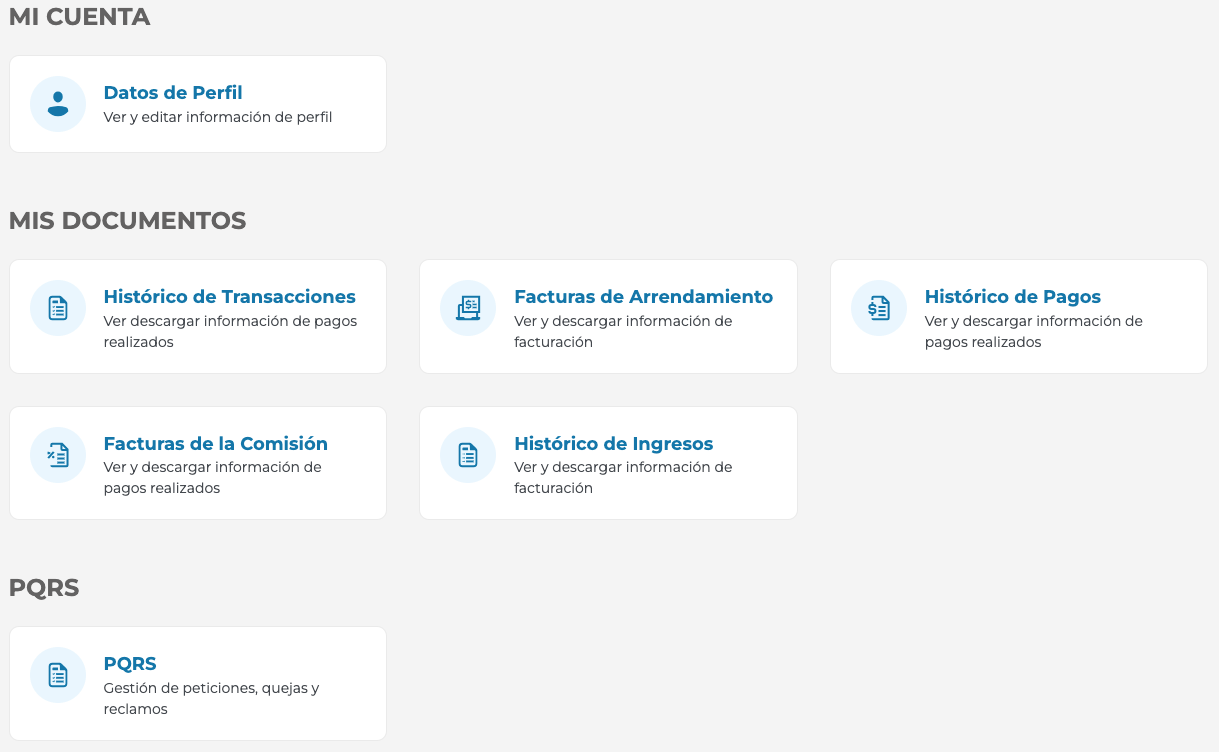Open the blue PQRS card title

(130, 664)
